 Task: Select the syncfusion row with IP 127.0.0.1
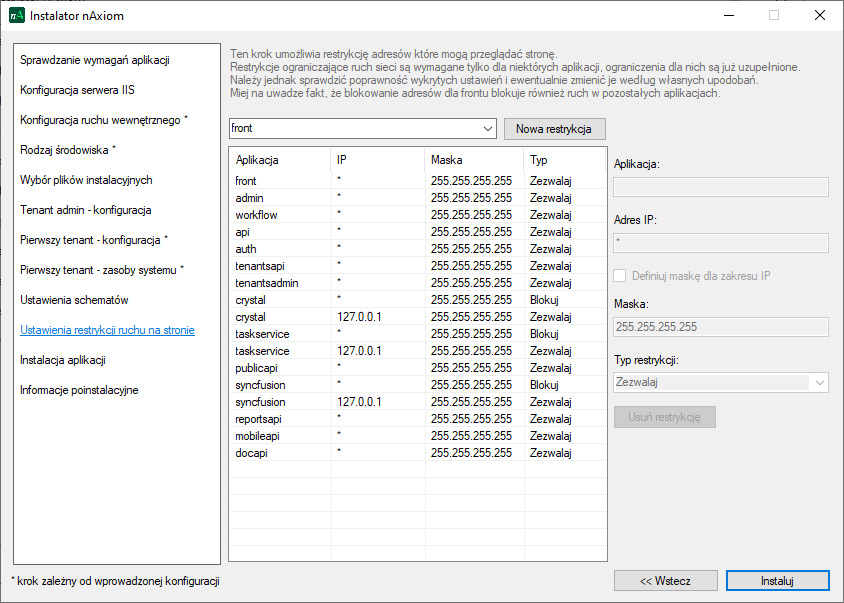click(x=418, y=402)
